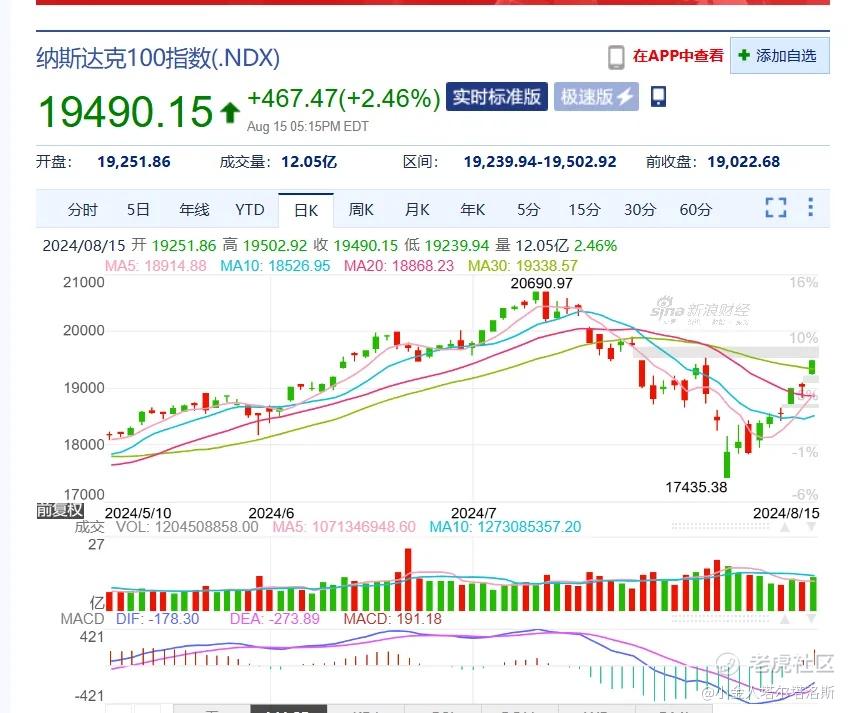851x713 pixels.
Task: Click the mobile icon after 极速版
Action: [658, 97]
